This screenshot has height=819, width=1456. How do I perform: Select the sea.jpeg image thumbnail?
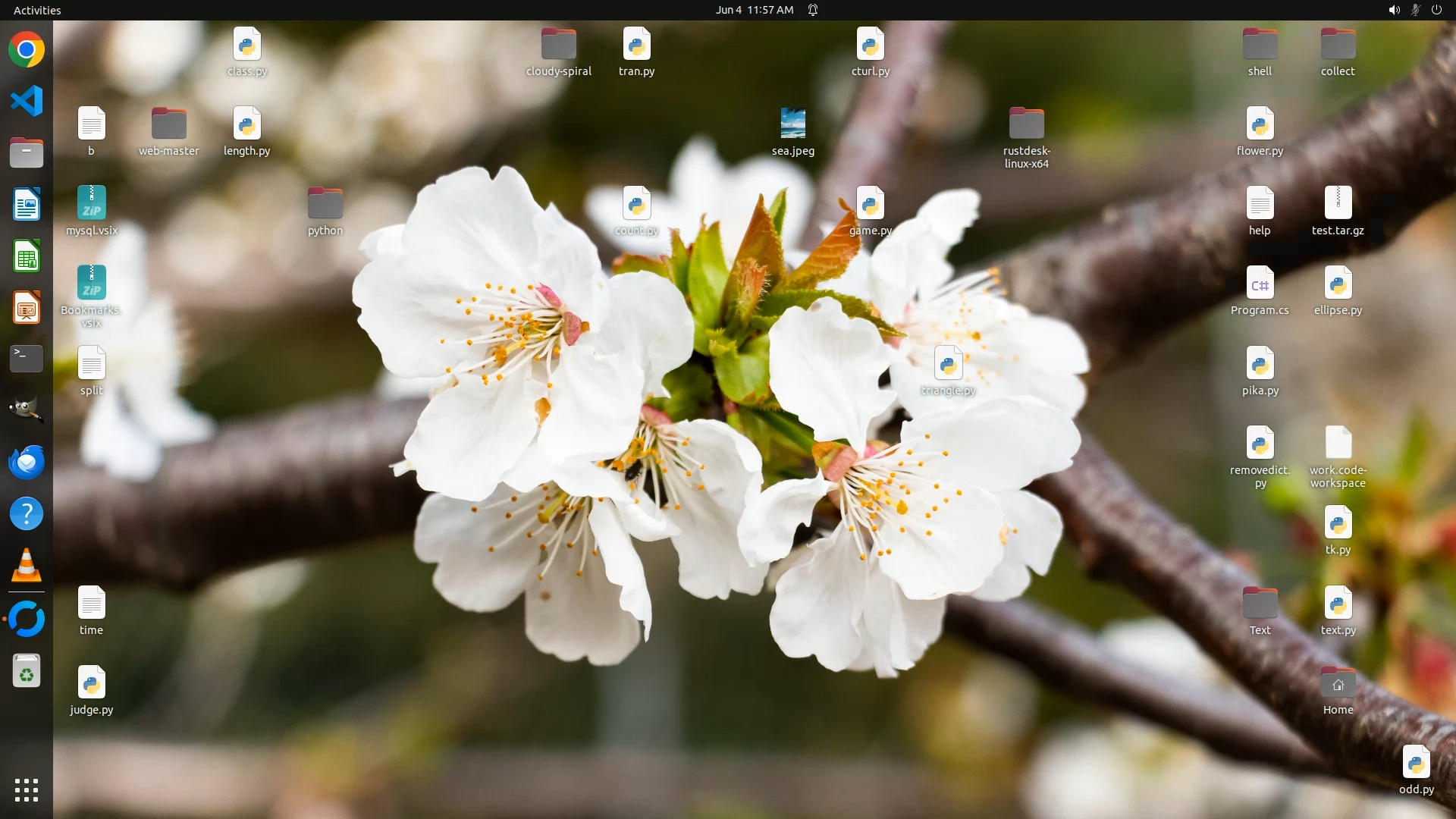point(793,124)
